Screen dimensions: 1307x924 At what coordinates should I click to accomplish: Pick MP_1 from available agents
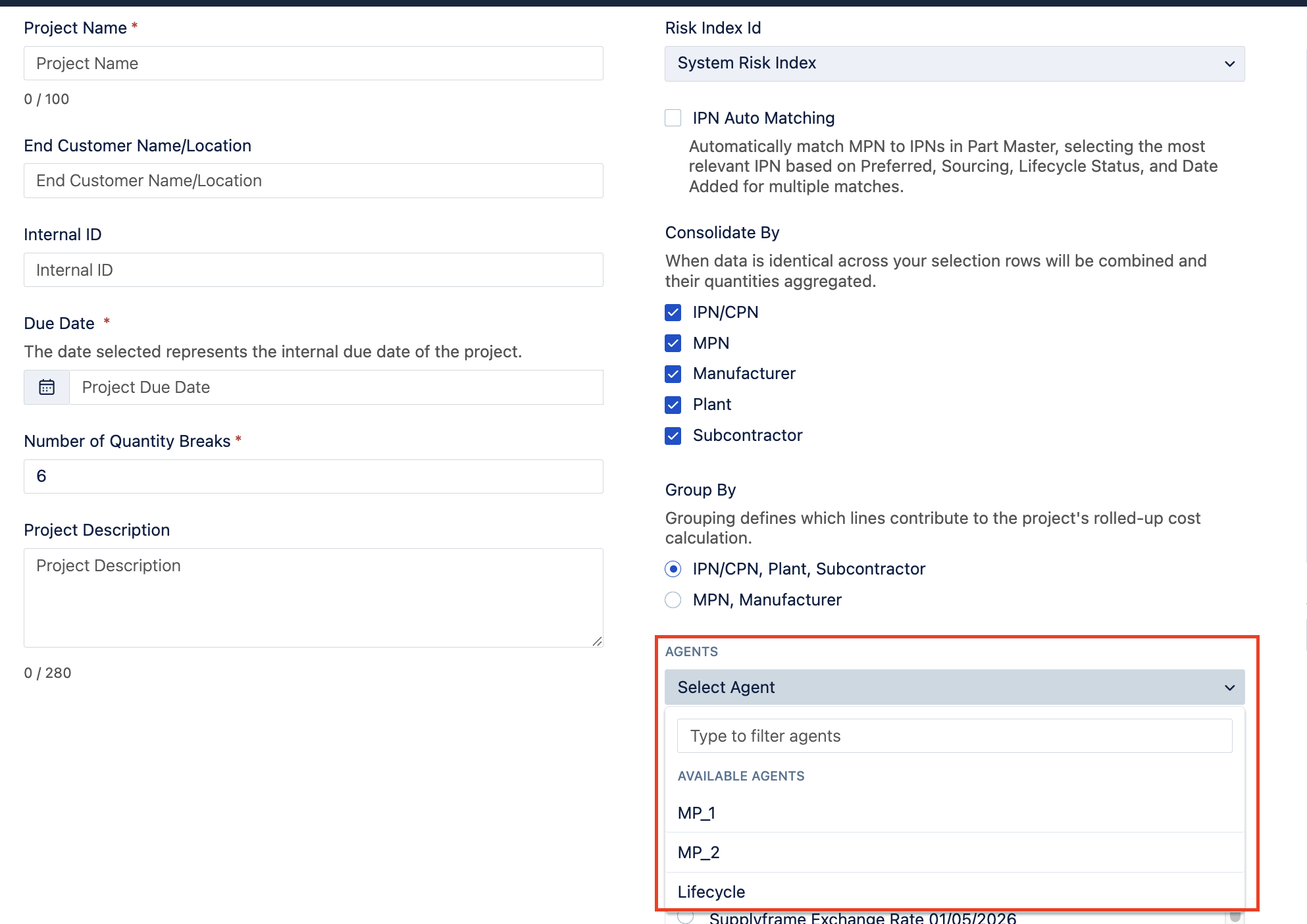[x=696, y=813]
